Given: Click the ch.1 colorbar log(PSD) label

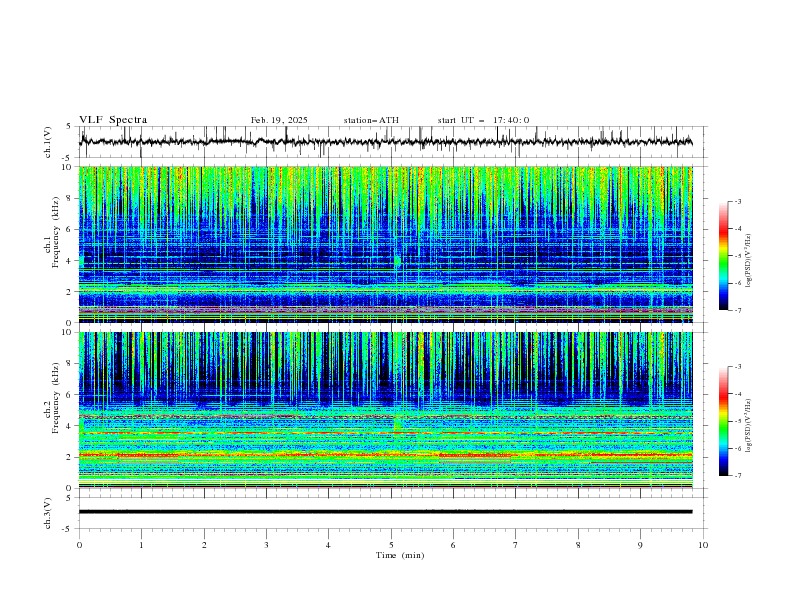Looking at the screenshot, I should (749, 261).
